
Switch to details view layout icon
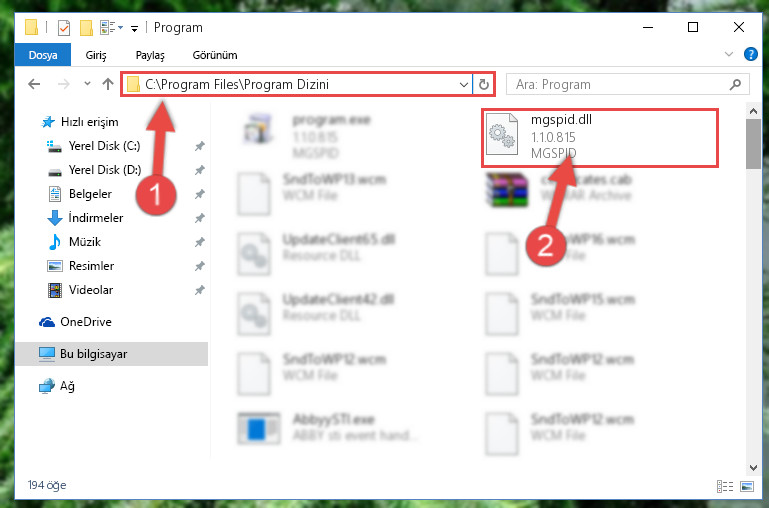tap(724, 486)
